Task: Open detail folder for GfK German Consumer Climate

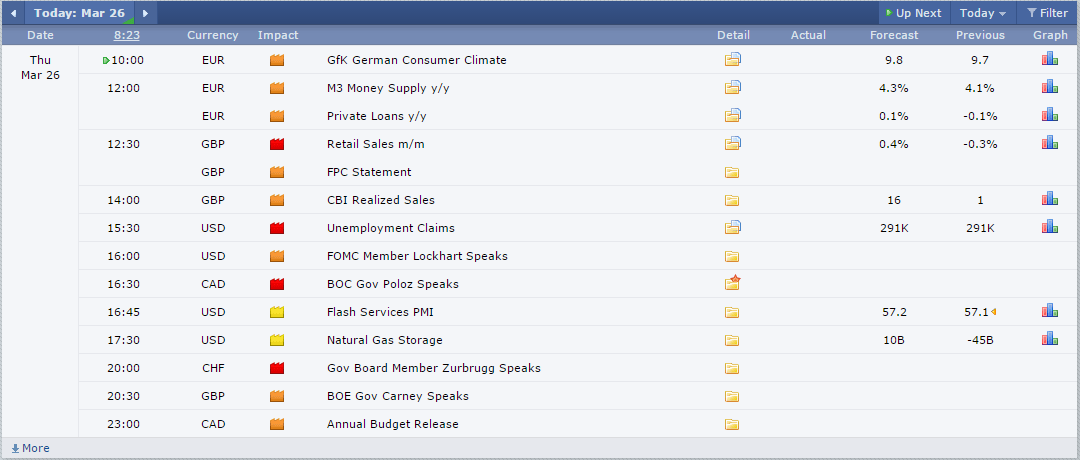Action: (732, 60)
